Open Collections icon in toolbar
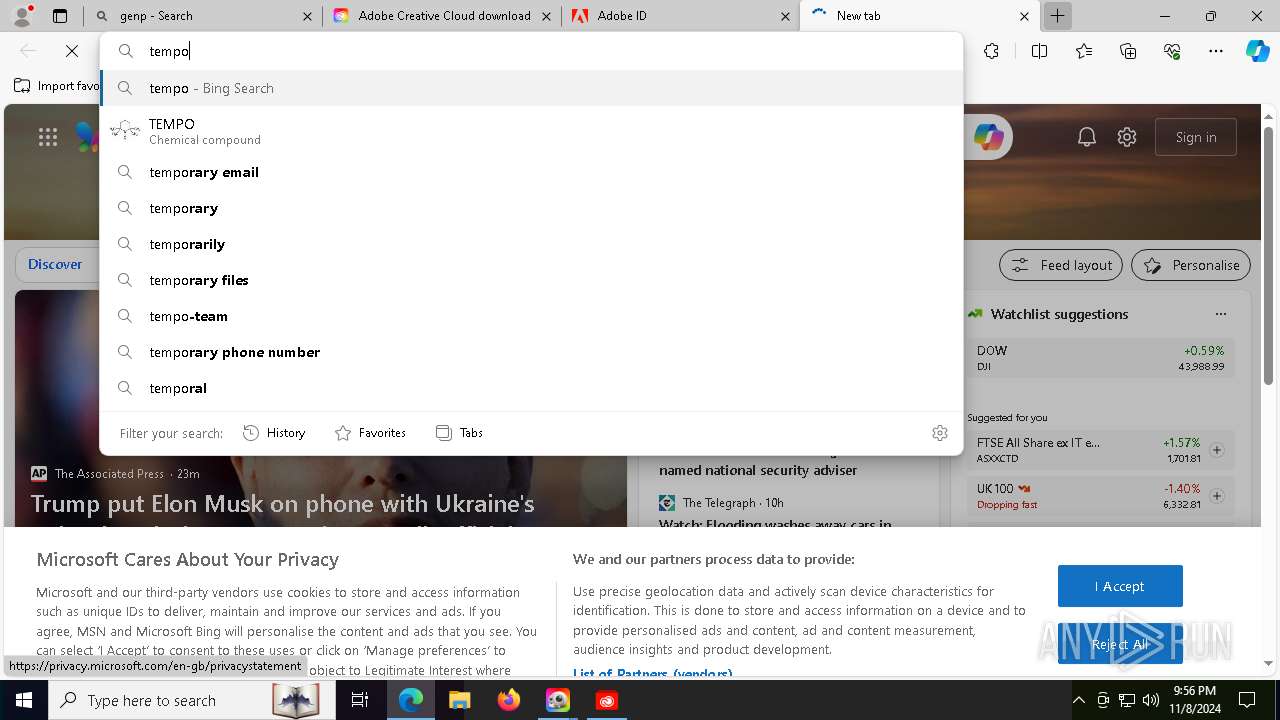Screen dimensions: 1280x720 point(1128,51)
